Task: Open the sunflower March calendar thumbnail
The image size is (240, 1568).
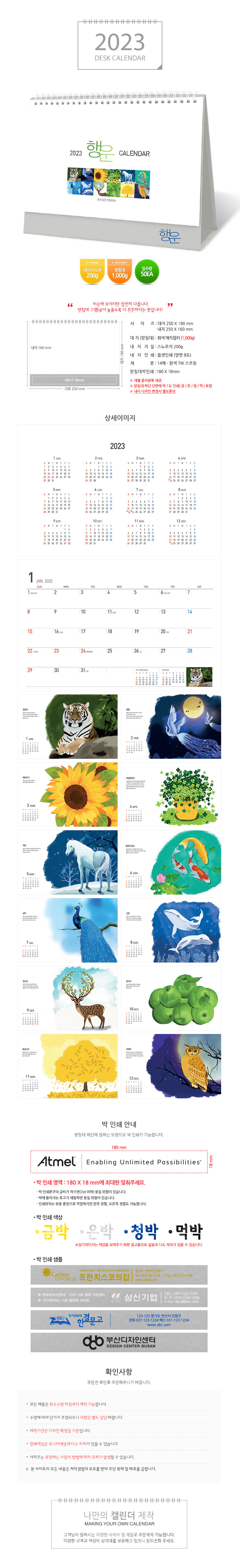Action: pos(68,795)
